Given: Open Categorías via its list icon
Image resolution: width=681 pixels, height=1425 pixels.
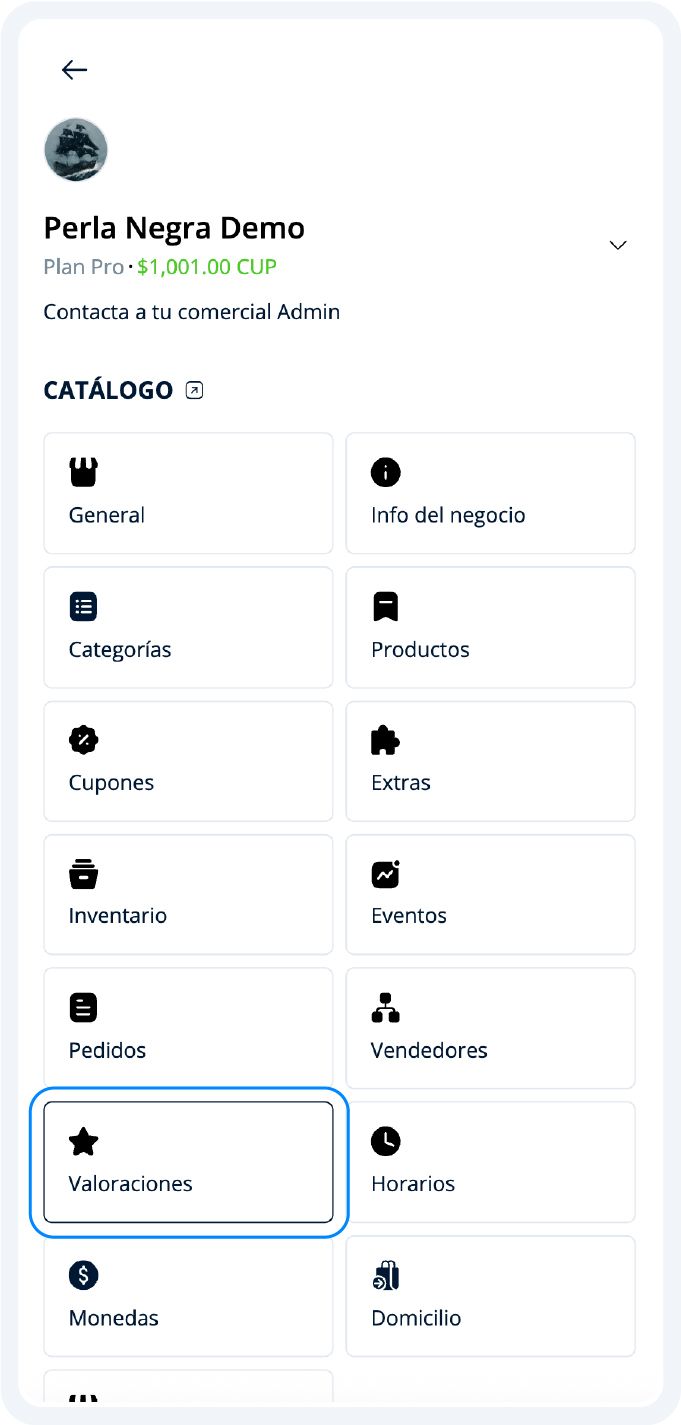Looking at the screenshot, I should pyautogui.click(x=84, y=606).
